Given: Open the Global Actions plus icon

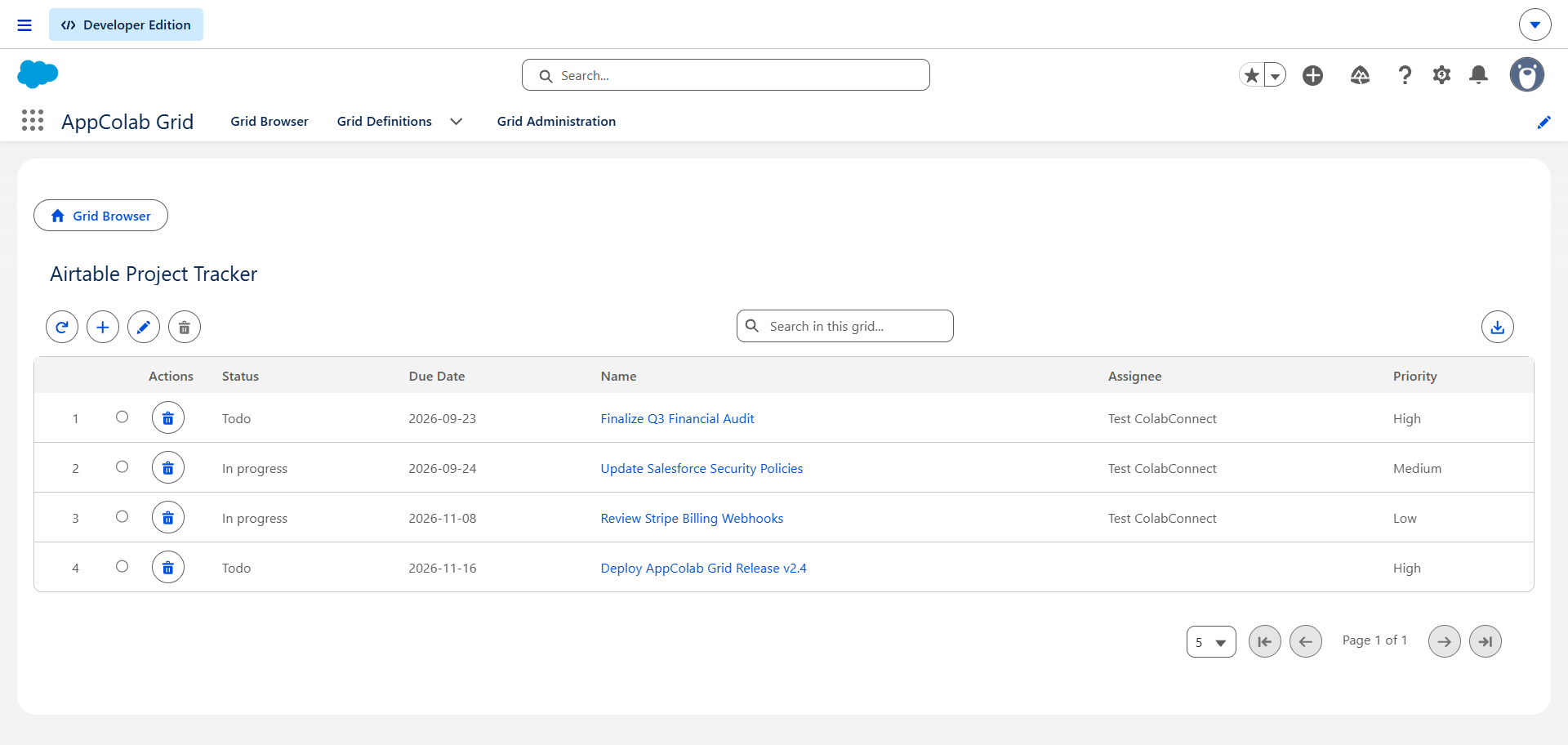Looking at the screenshot, I should [1313, 75].
